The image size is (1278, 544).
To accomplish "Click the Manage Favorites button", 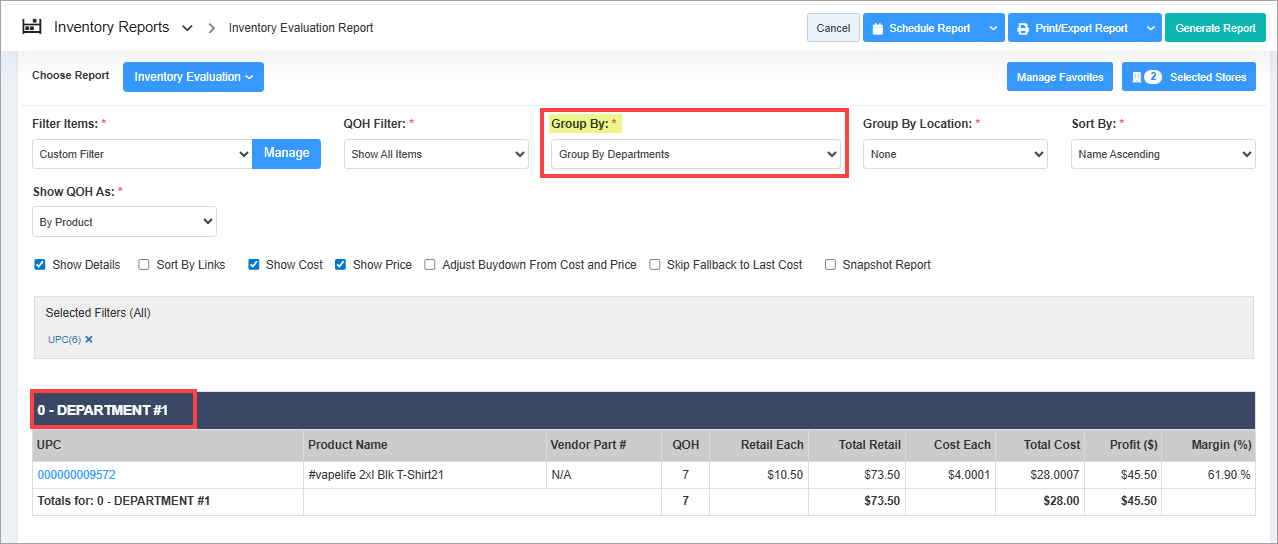I will [x=1059, y=77].
